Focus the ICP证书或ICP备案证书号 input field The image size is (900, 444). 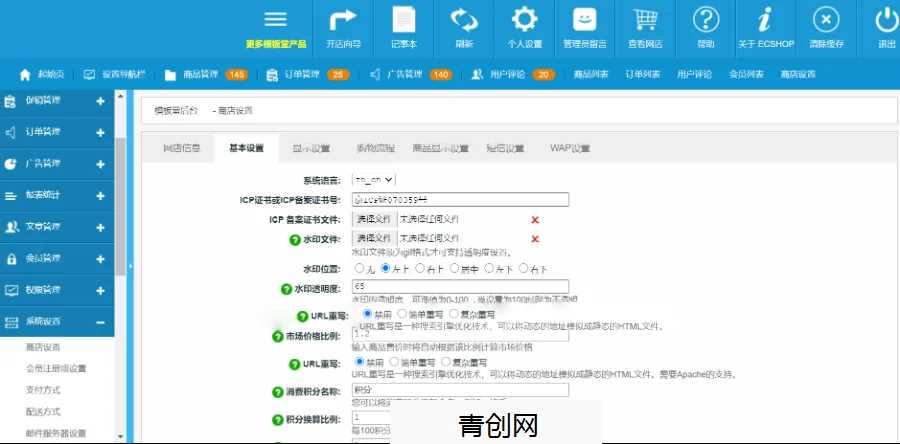click(x=460, y=200)
